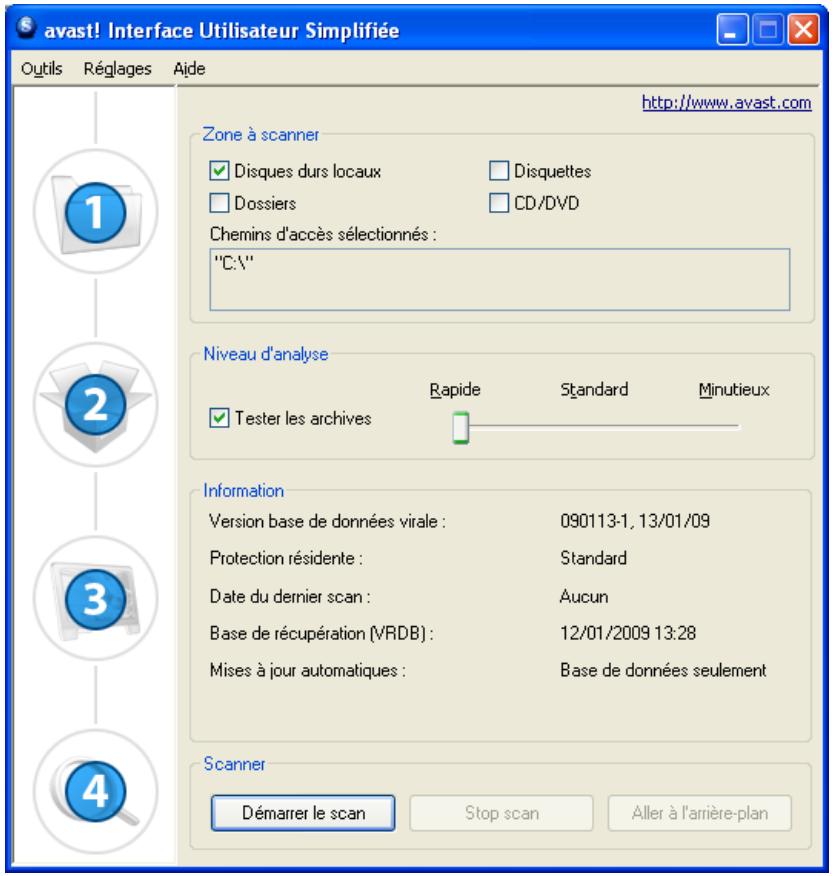Open the Outils menu

click(41, 69)
